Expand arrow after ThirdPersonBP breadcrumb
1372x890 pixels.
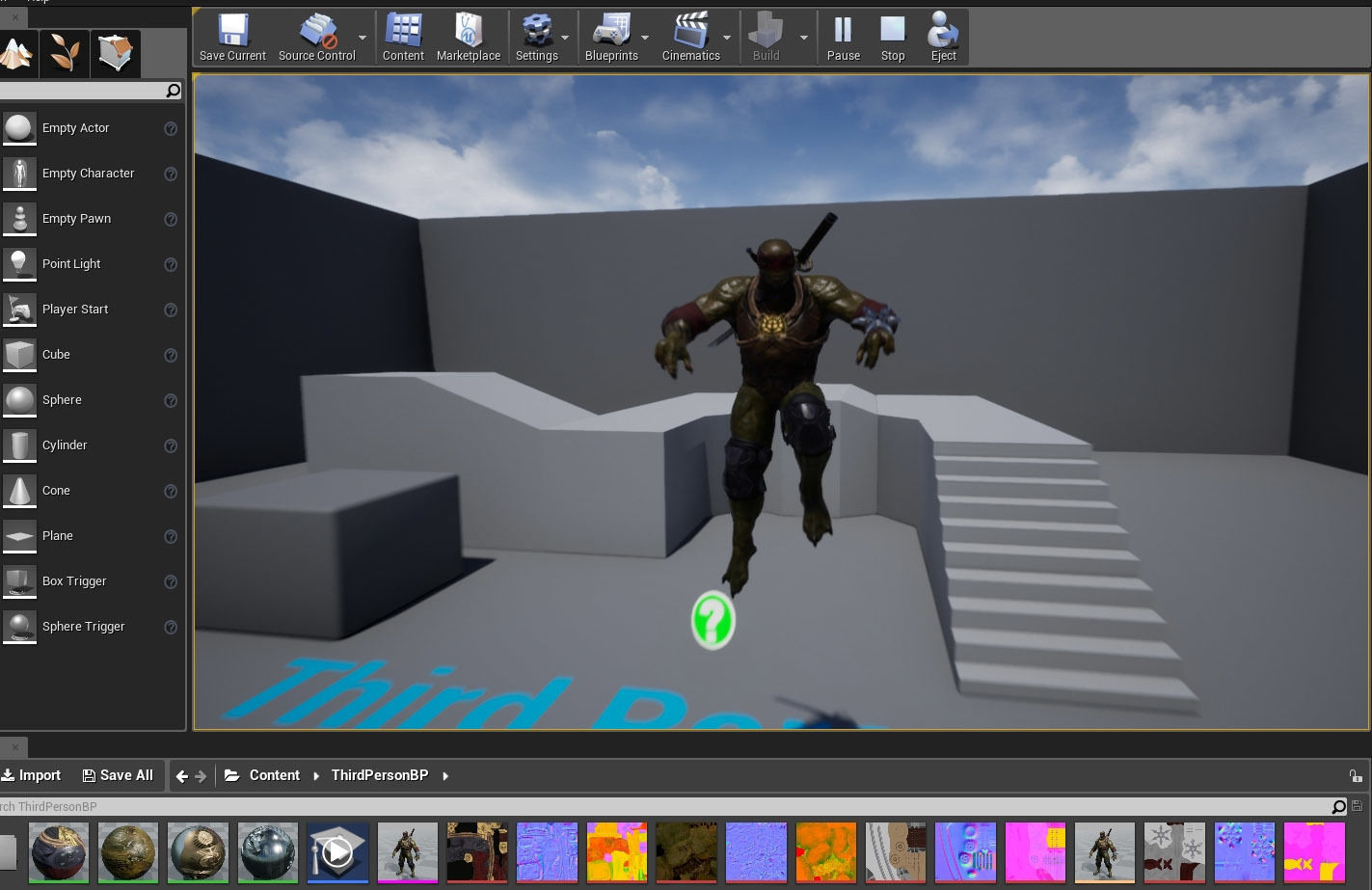point(445,775)
